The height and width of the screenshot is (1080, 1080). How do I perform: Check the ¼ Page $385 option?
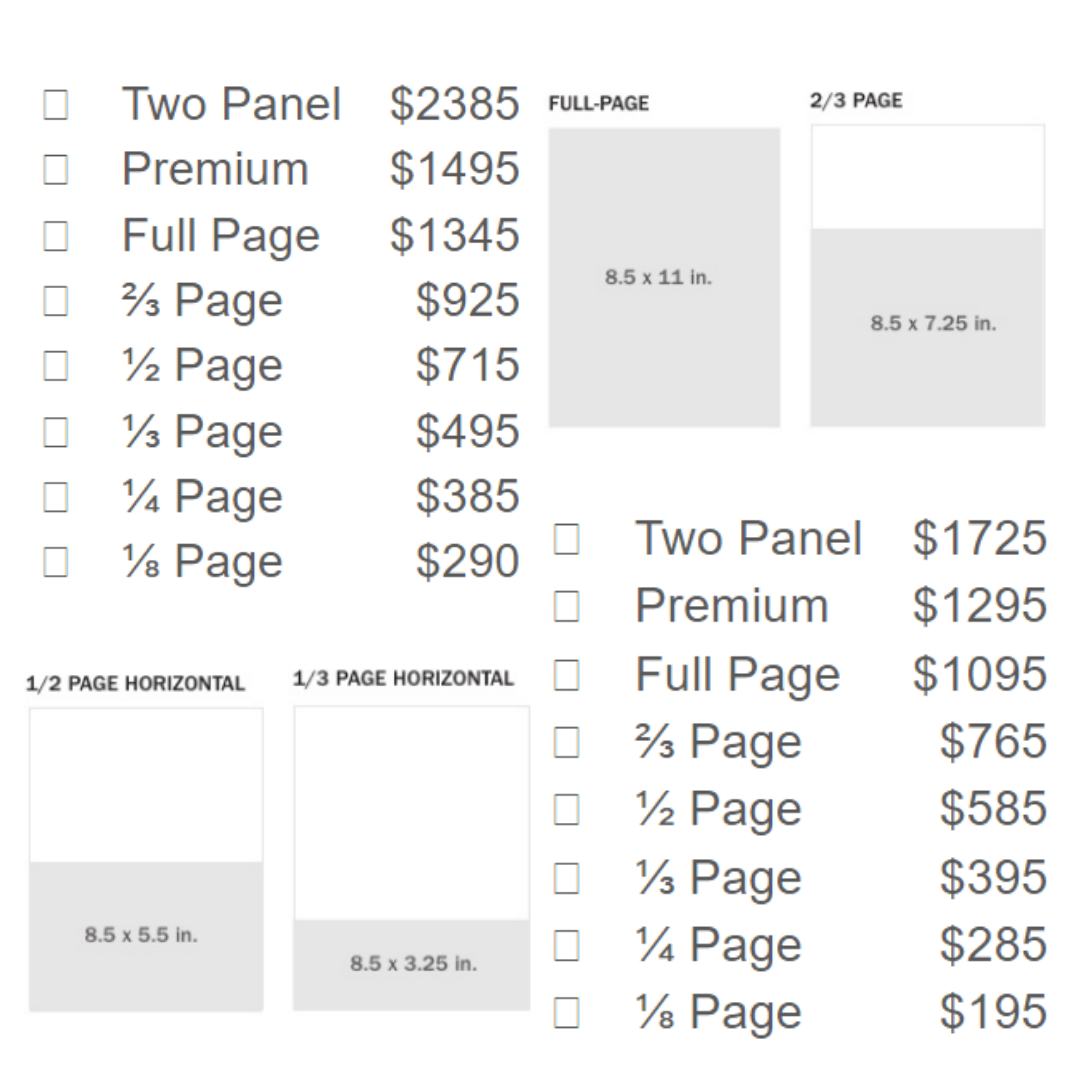56,497
